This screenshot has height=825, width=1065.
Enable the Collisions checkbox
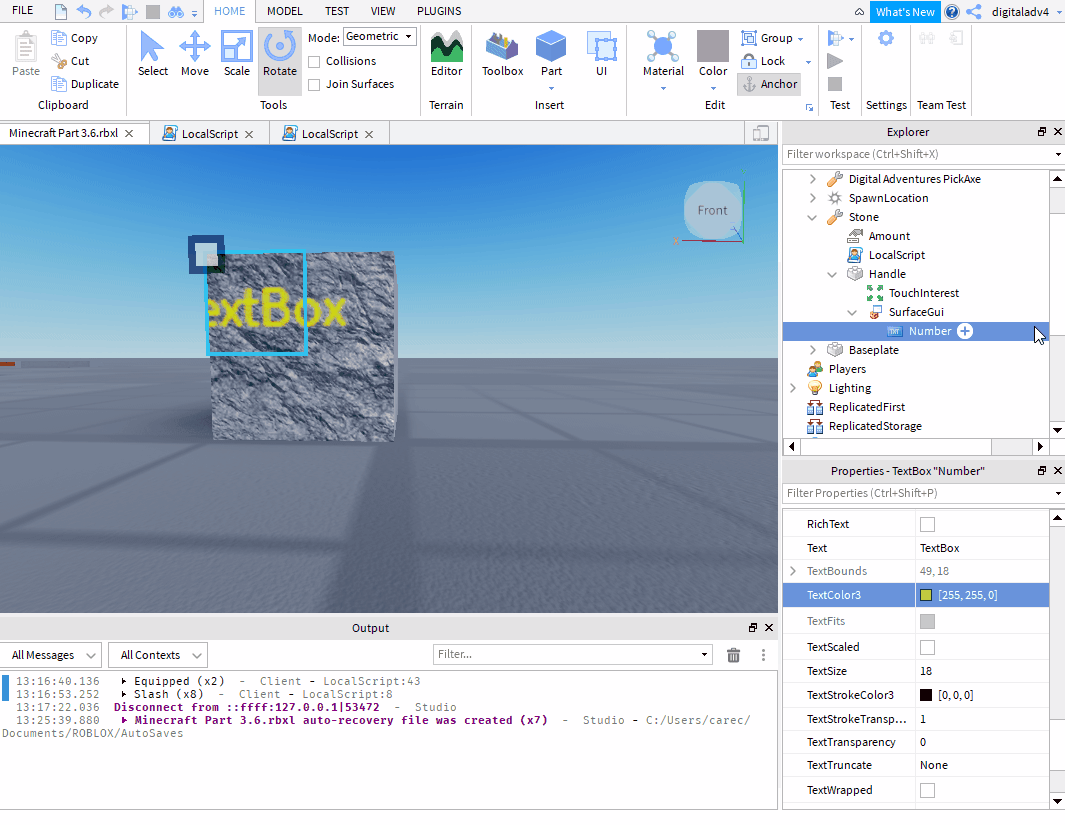point(314,62)
